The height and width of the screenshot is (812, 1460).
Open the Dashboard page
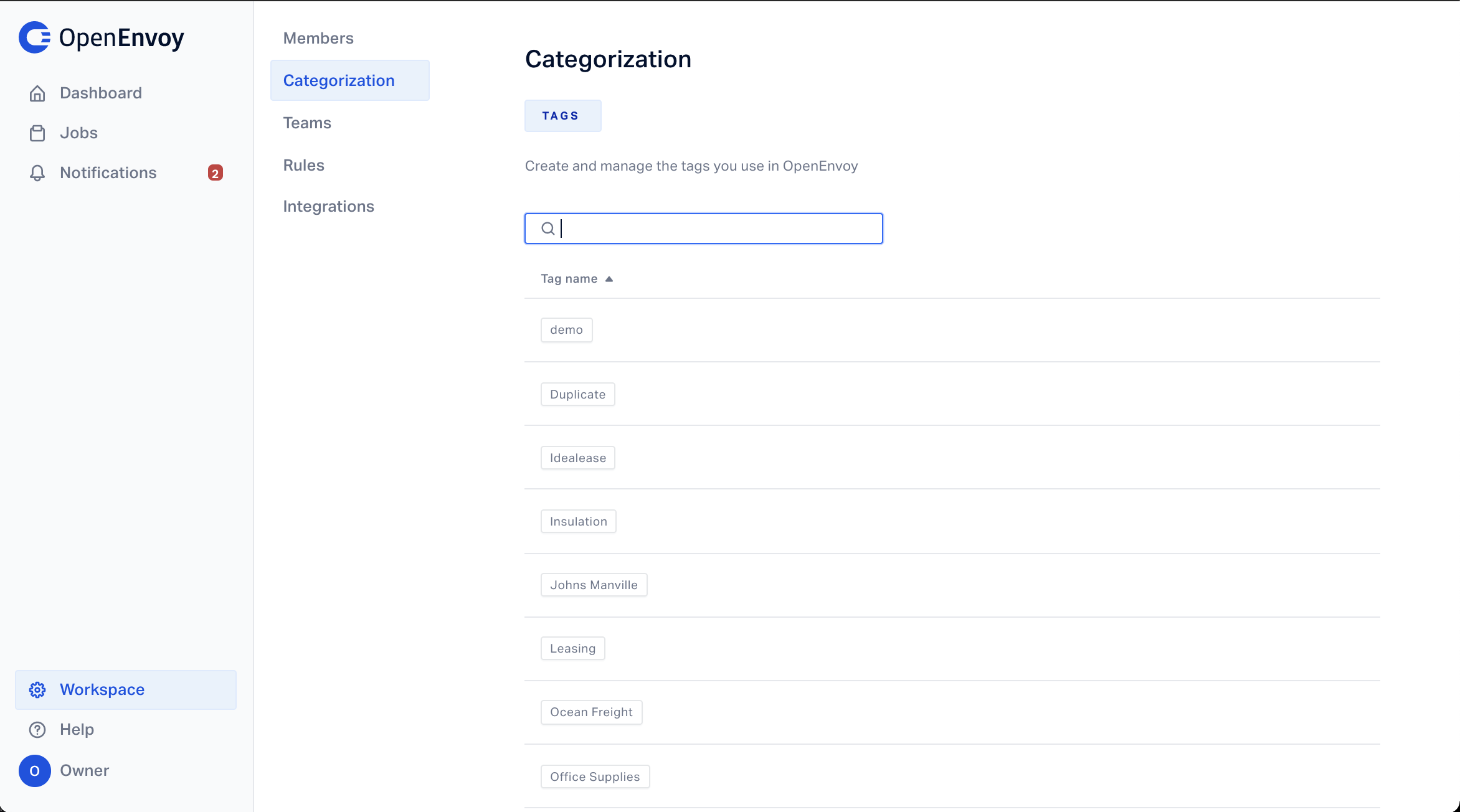pyautogui.click(x=126, y=93)
